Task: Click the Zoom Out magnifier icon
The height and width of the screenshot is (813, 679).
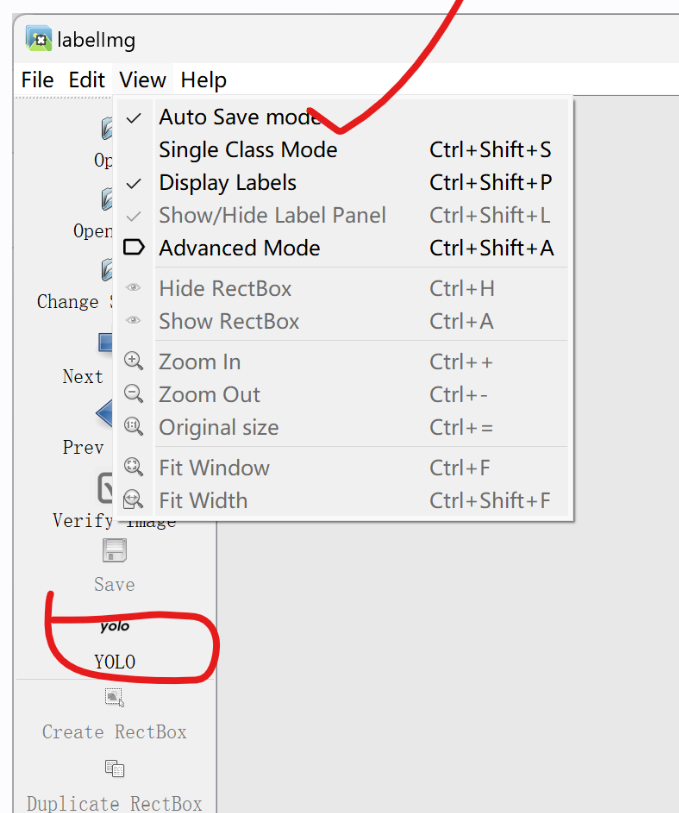Action: coord(133,395)
